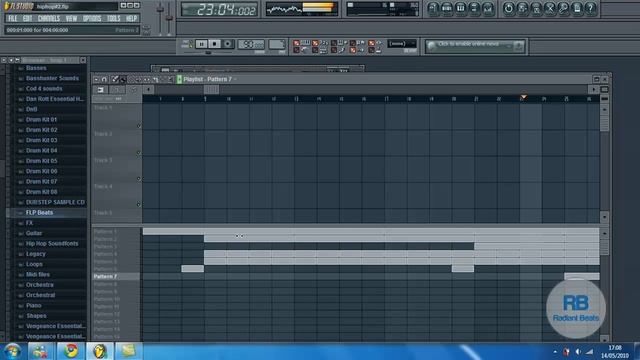This screenshot has height=360, width=640.
Task: Toggle last top-row recording panel option
Action: click(x=371, y=43)
